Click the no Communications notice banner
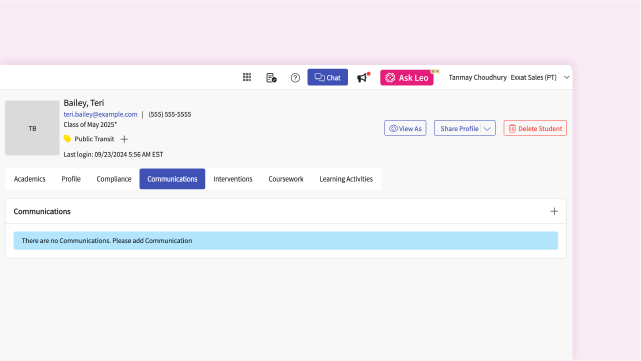Screen dimensions: 641x361 [x=286, y=241]
